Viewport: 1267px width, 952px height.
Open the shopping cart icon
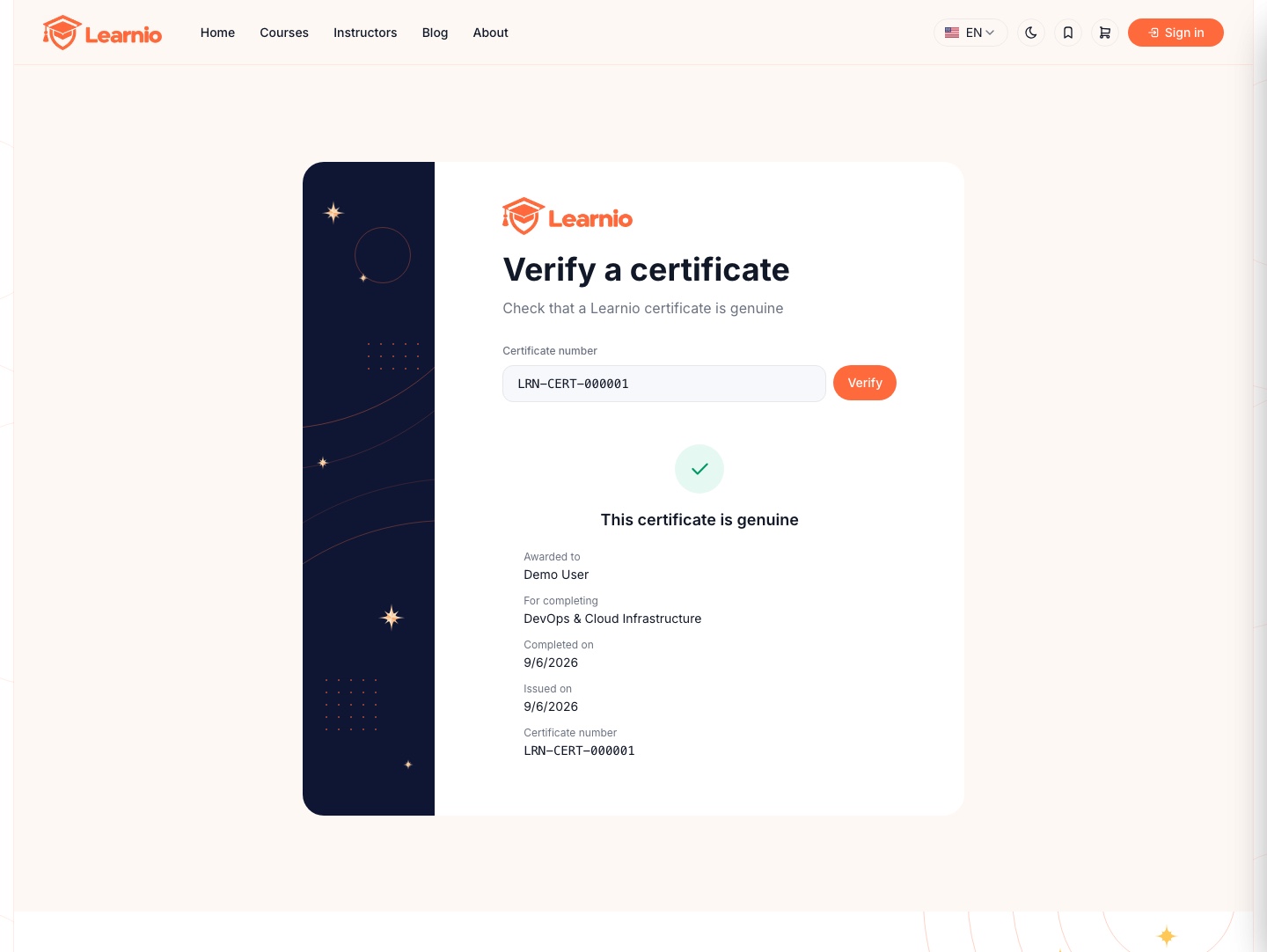(x=1105, y=33)
